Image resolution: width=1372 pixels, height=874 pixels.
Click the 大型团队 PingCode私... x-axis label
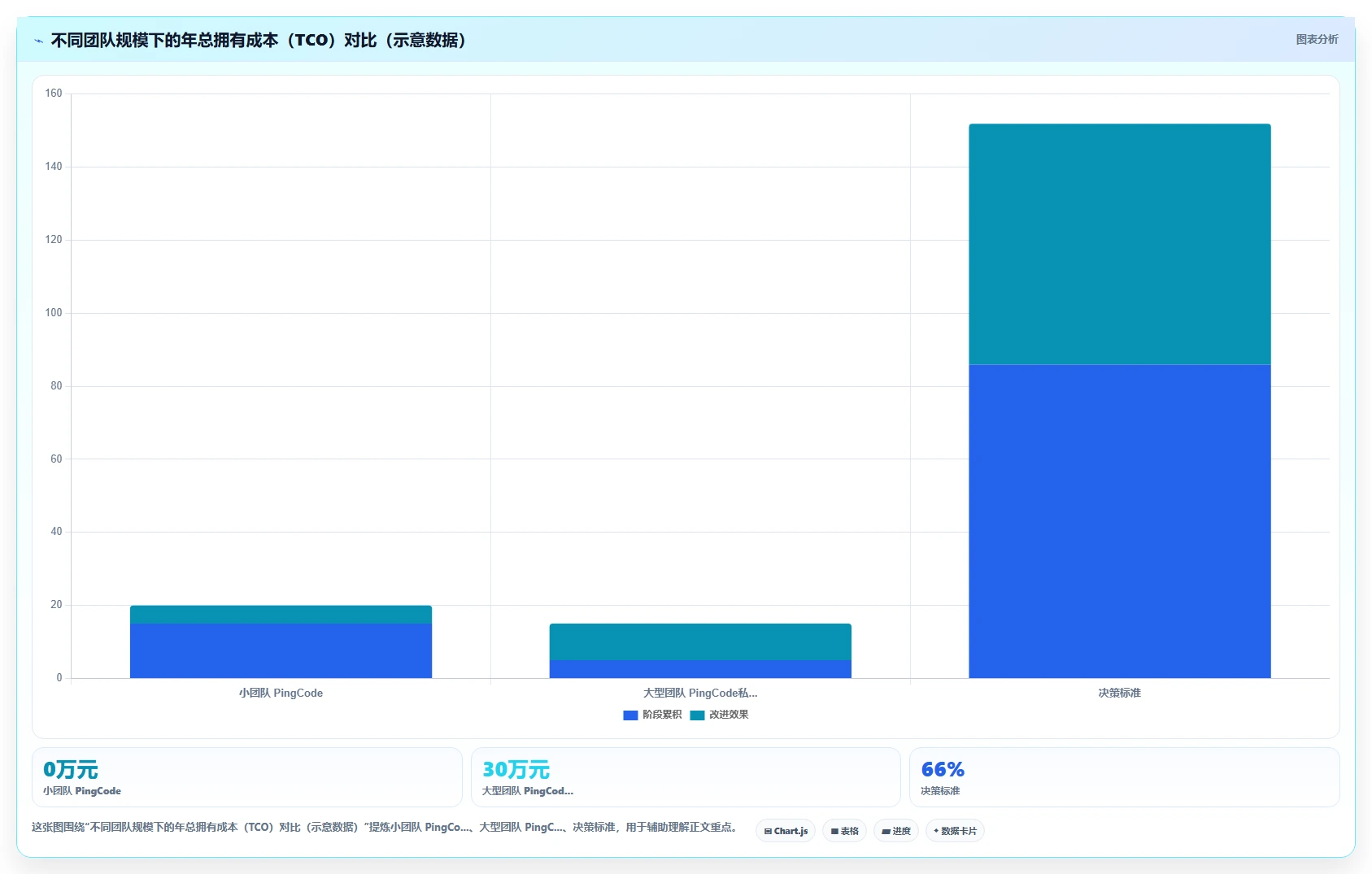pos(700,693)
